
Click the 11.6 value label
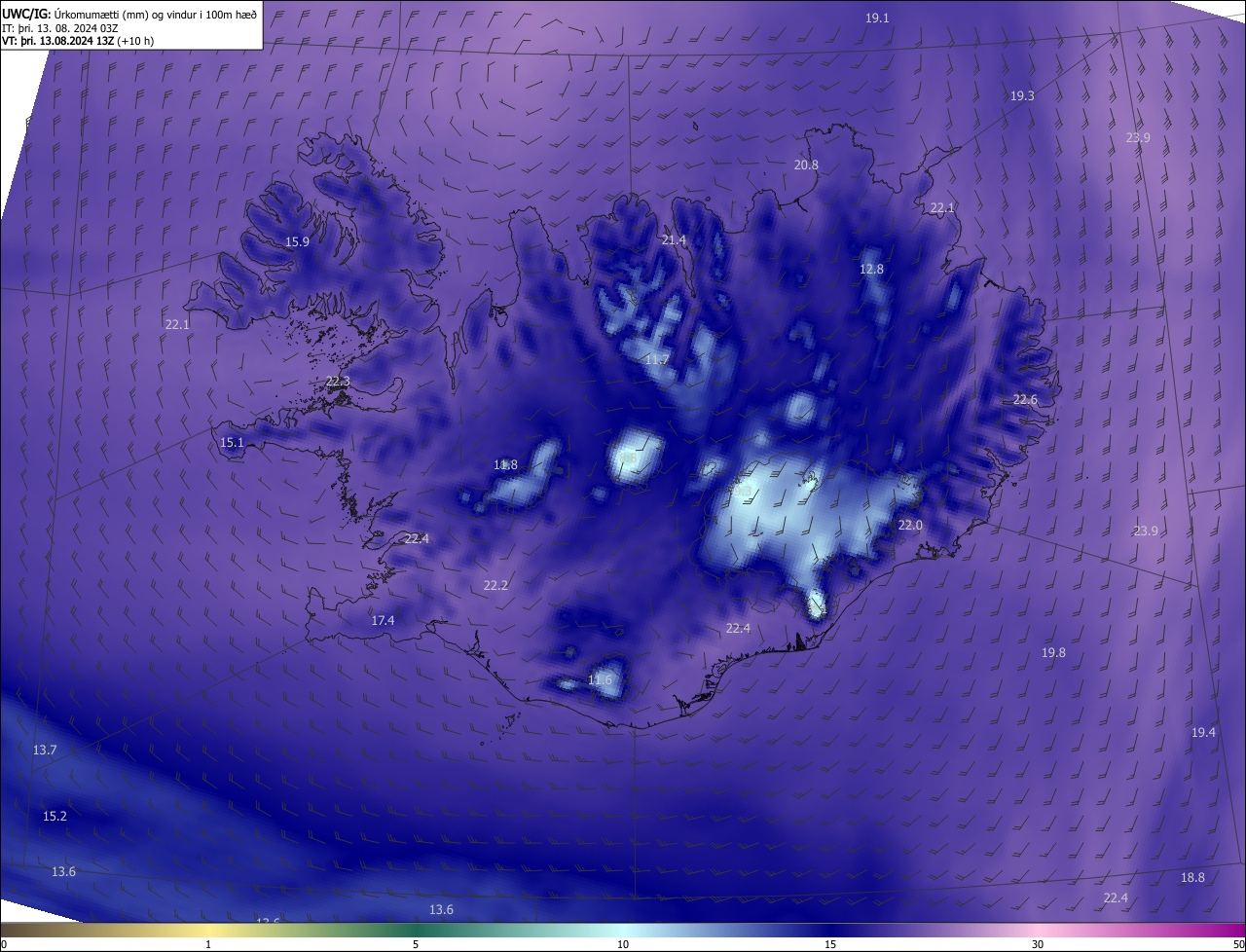click(601, 680)
